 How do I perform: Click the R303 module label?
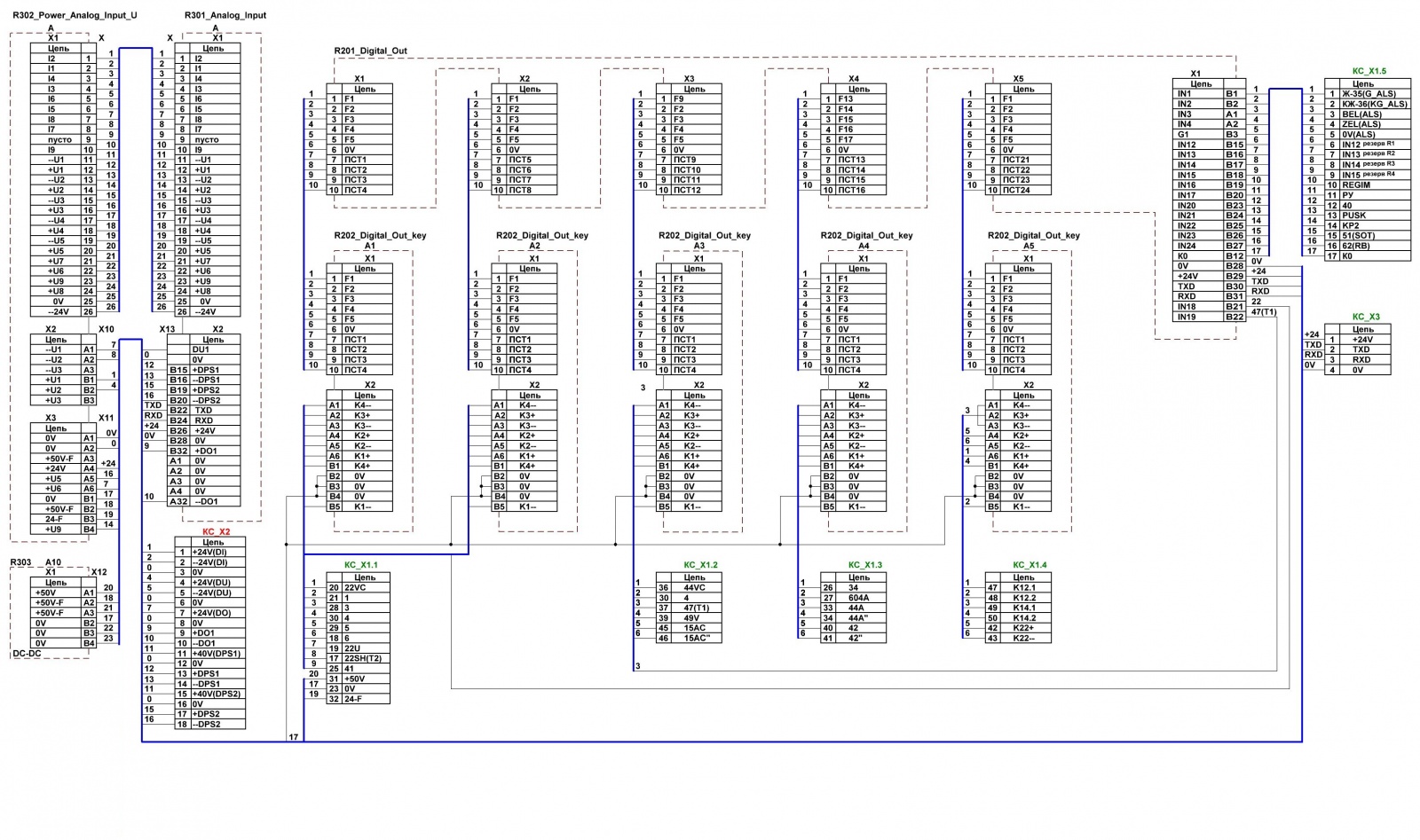pyautogui.click(x=20, y=562)
